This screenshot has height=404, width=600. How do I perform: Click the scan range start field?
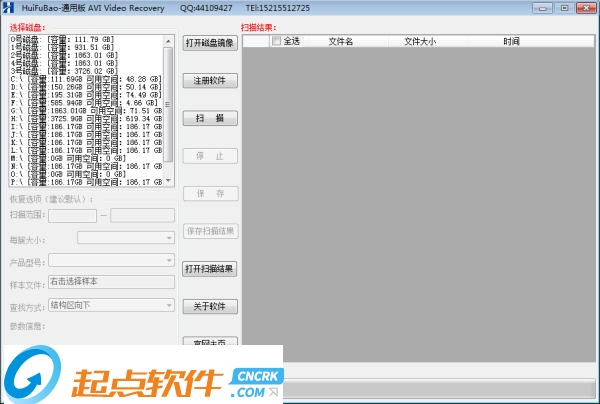pyautogui.click(x=72, y=215)
